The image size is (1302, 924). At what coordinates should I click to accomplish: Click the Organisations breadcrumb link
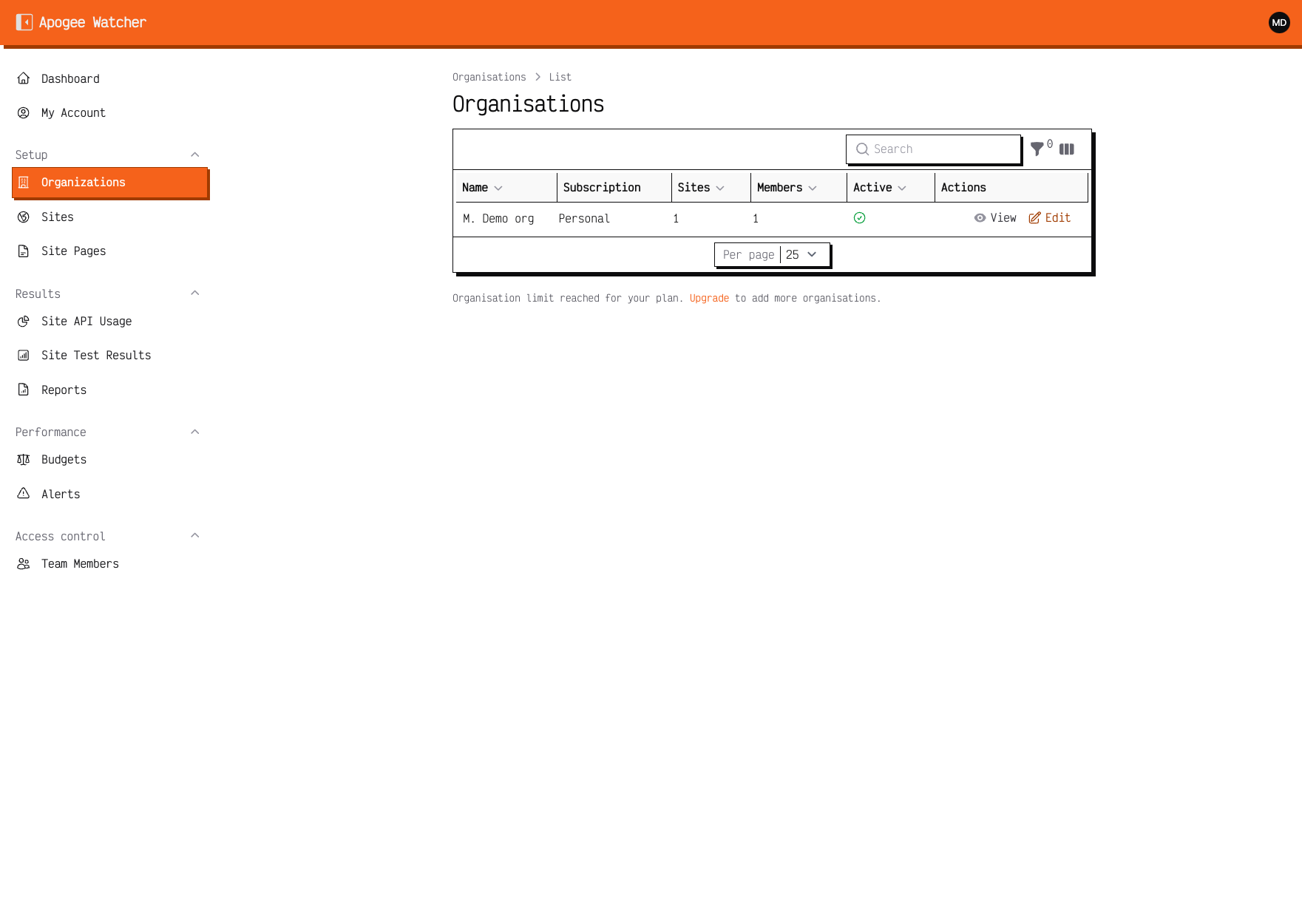click(x=489, y=77)
